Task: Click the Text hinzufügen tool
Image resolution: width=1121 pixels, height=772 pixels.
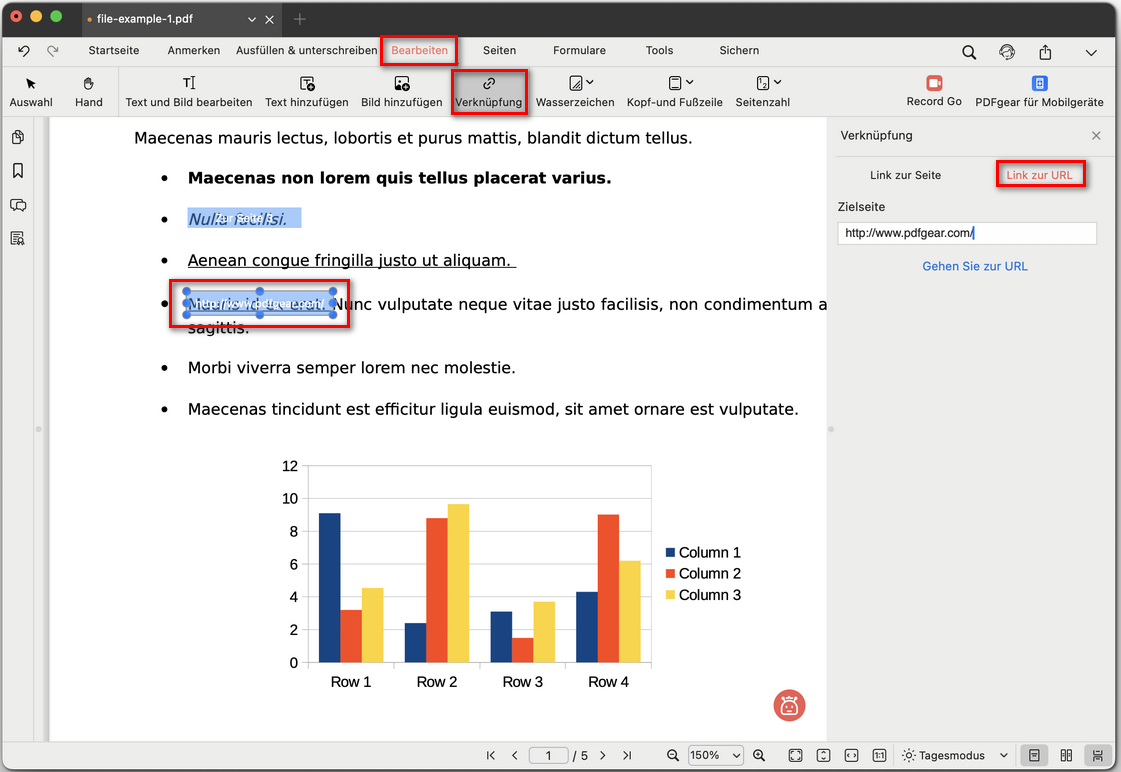Action: 306,91
